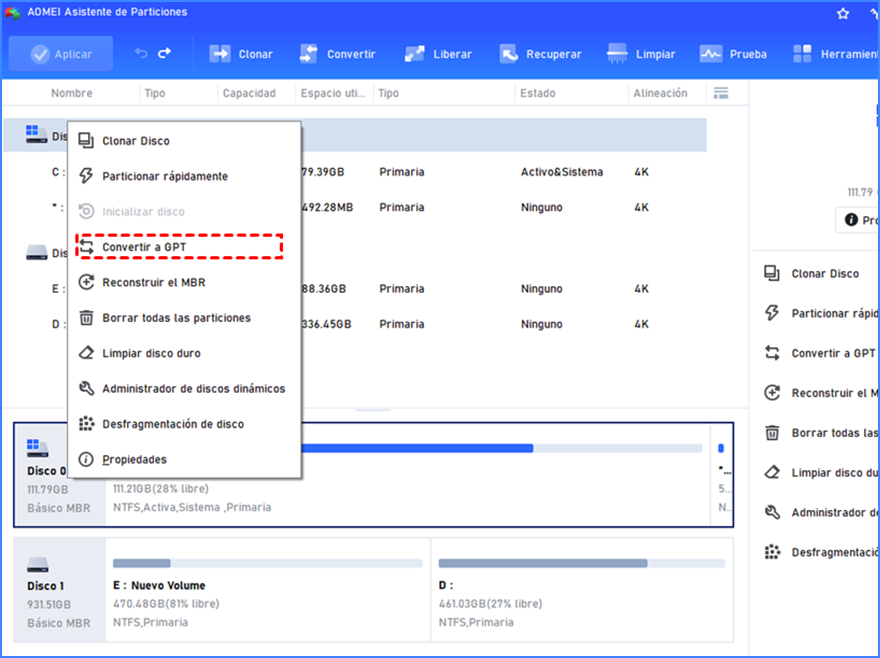The image size is (880, 658).
Task: Select Disco 0 block in disk map
Action: 59,475
